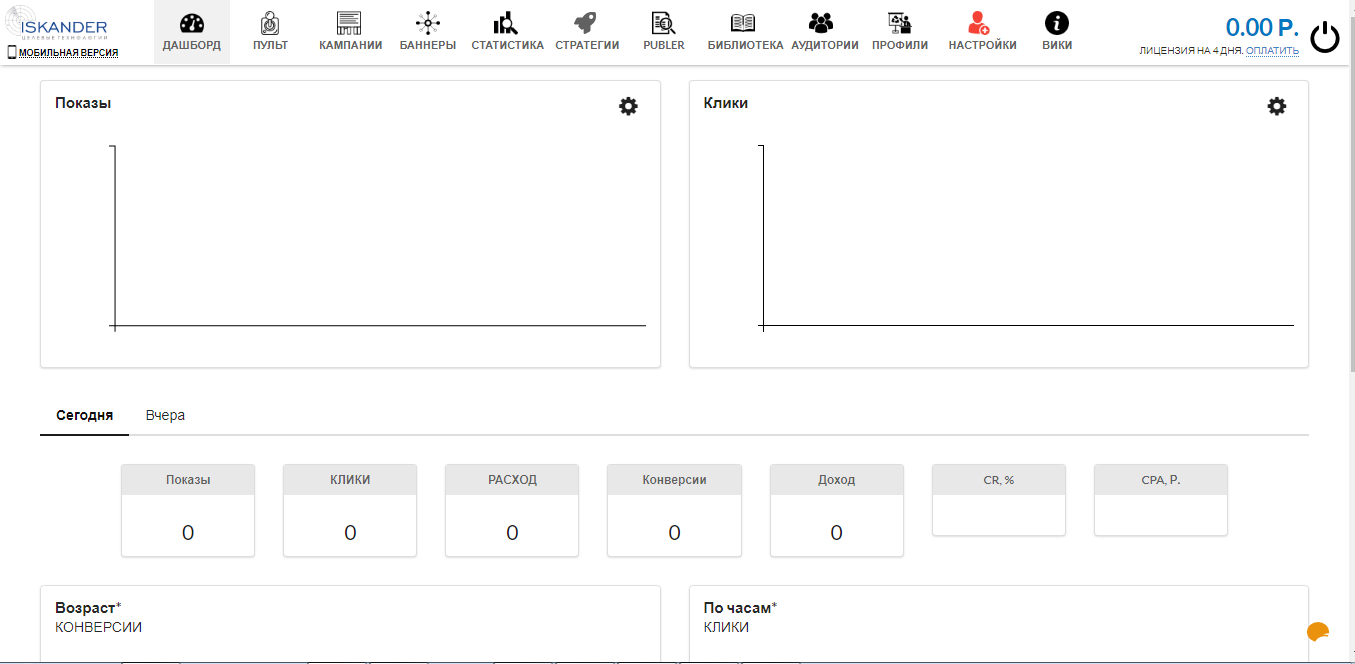Image resolution: width=1355 pixels, height=664 pixels.
Task: Click the CR, % stat card
Action: 999,500
